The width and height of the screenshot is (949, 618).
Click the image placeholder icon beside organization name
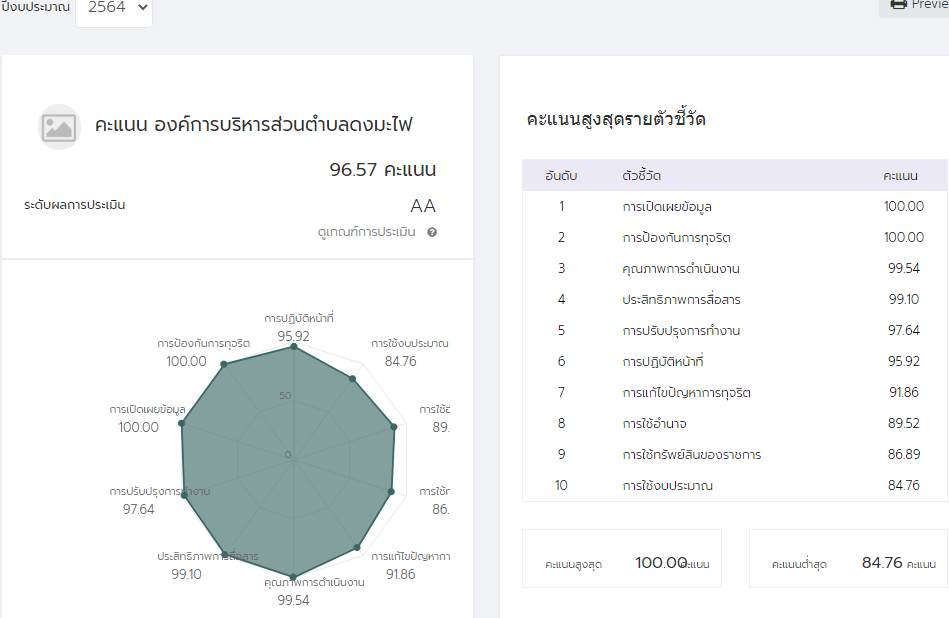click(x=59, y=127)
